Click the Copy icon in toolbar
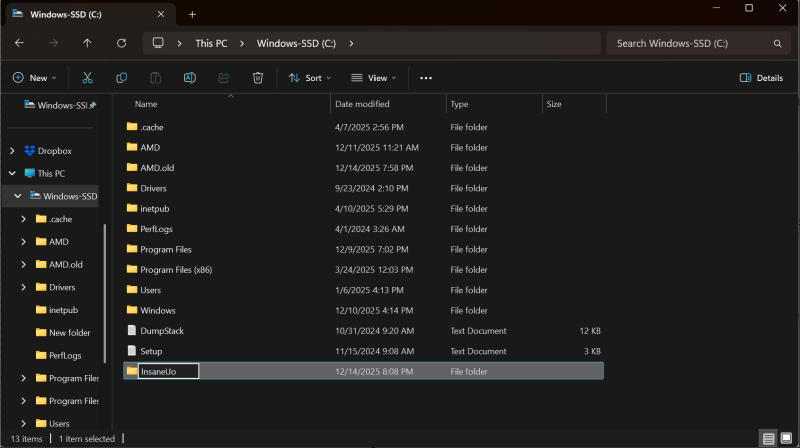 click(121, 77)
